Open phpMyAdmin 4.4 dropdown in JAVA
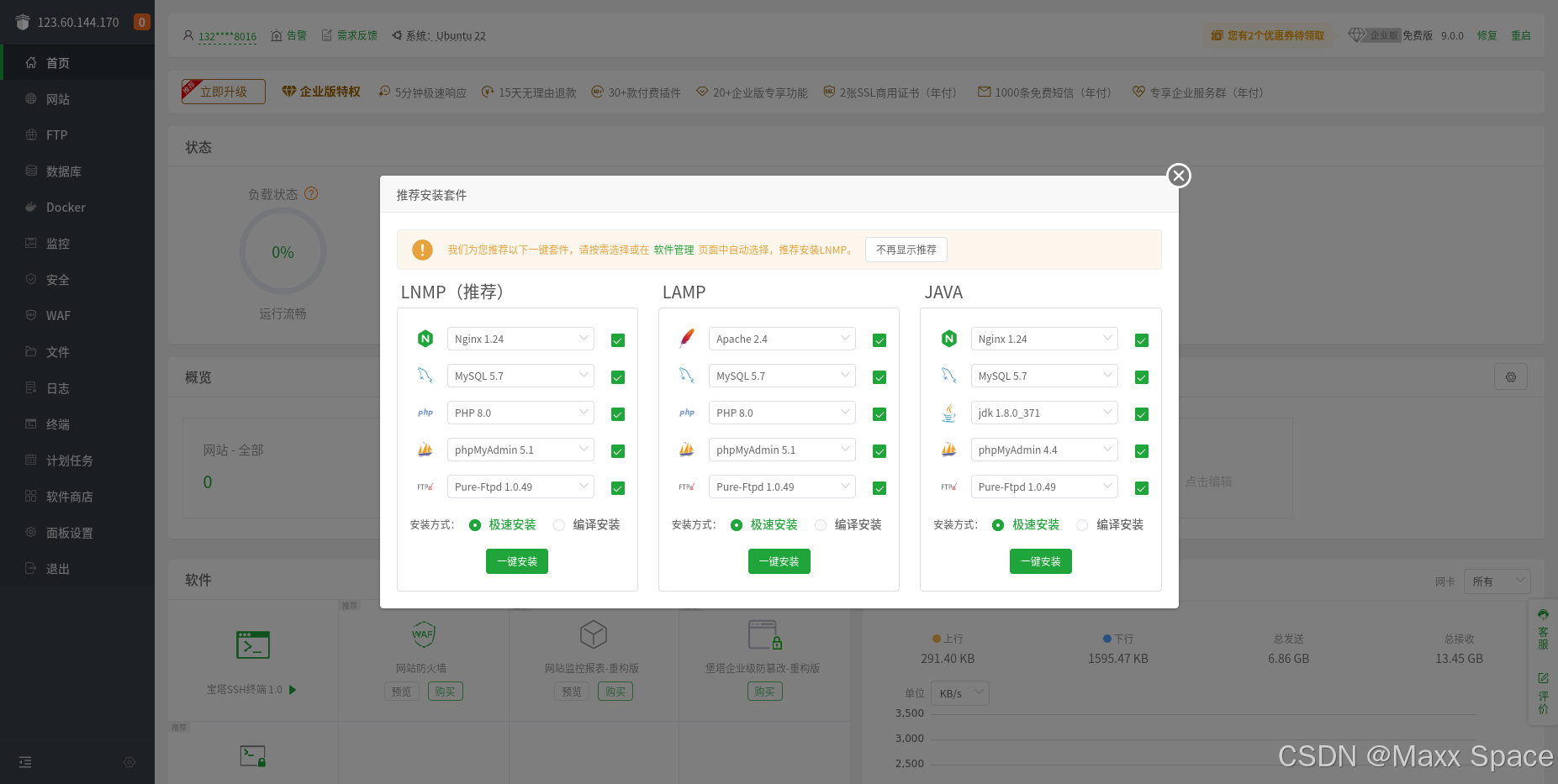 coord(1044,450)
